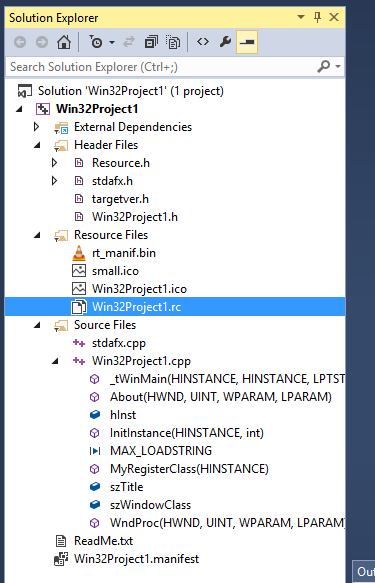Image resolution: width=375 pixels, height=583 pixels.
Task: Expand stdafx.h node
Action: pyautogui.click(x=55, y=181)
